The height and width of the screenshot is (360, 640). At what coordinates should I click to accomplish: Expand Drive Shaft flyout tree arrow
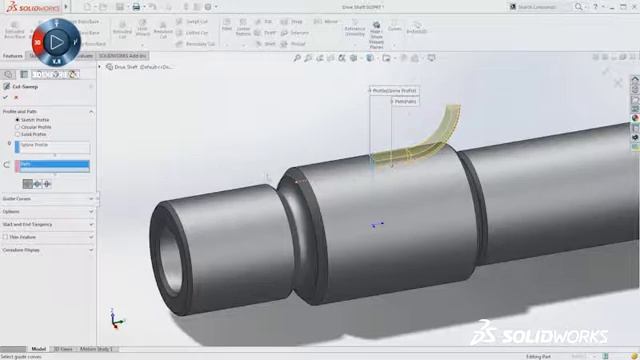pos(99,67)
